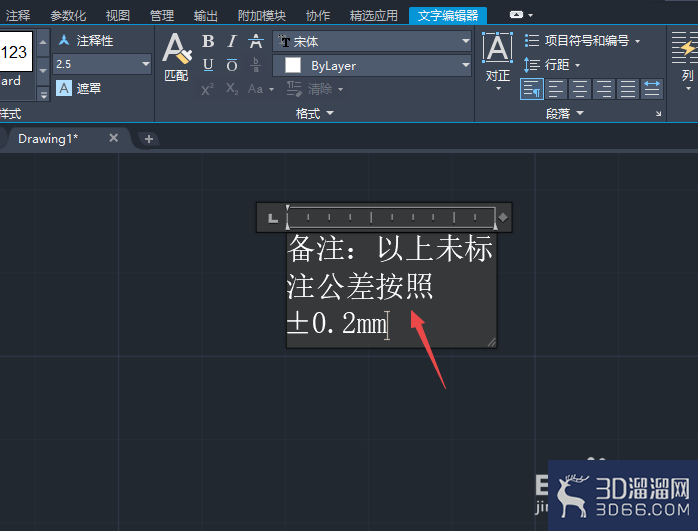Center the paragraph
The width and height of the screenshot is (698, 531).
coord(580,89)
